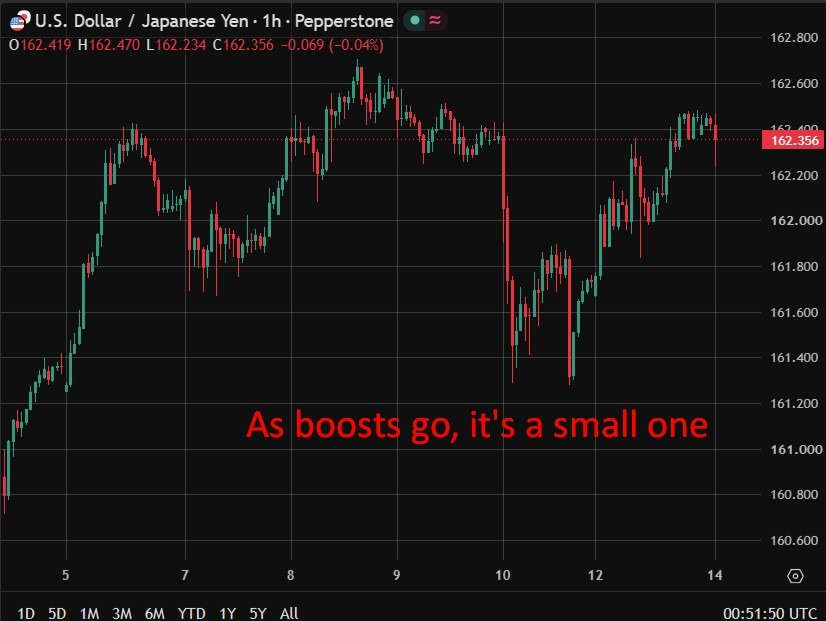Select the 1Y time range

tap(228, 614)
